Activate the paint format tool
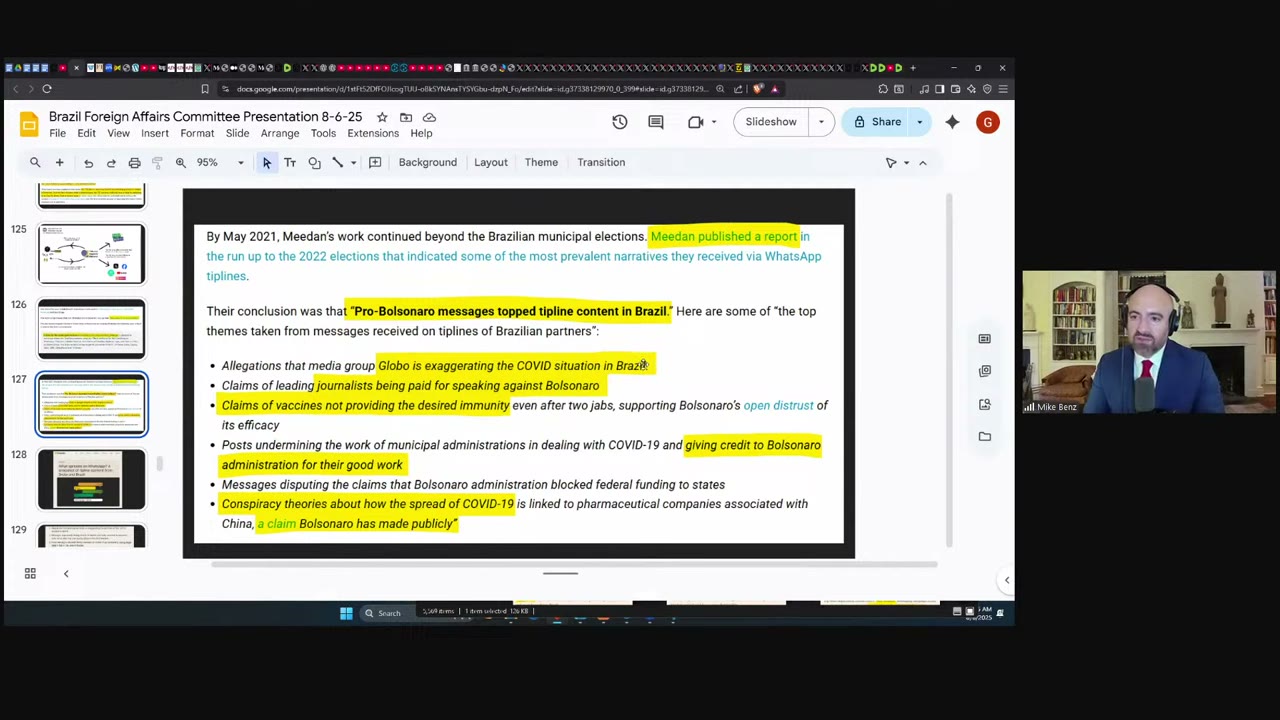Viewport: 1280px width, 720px height. [157, 163]
